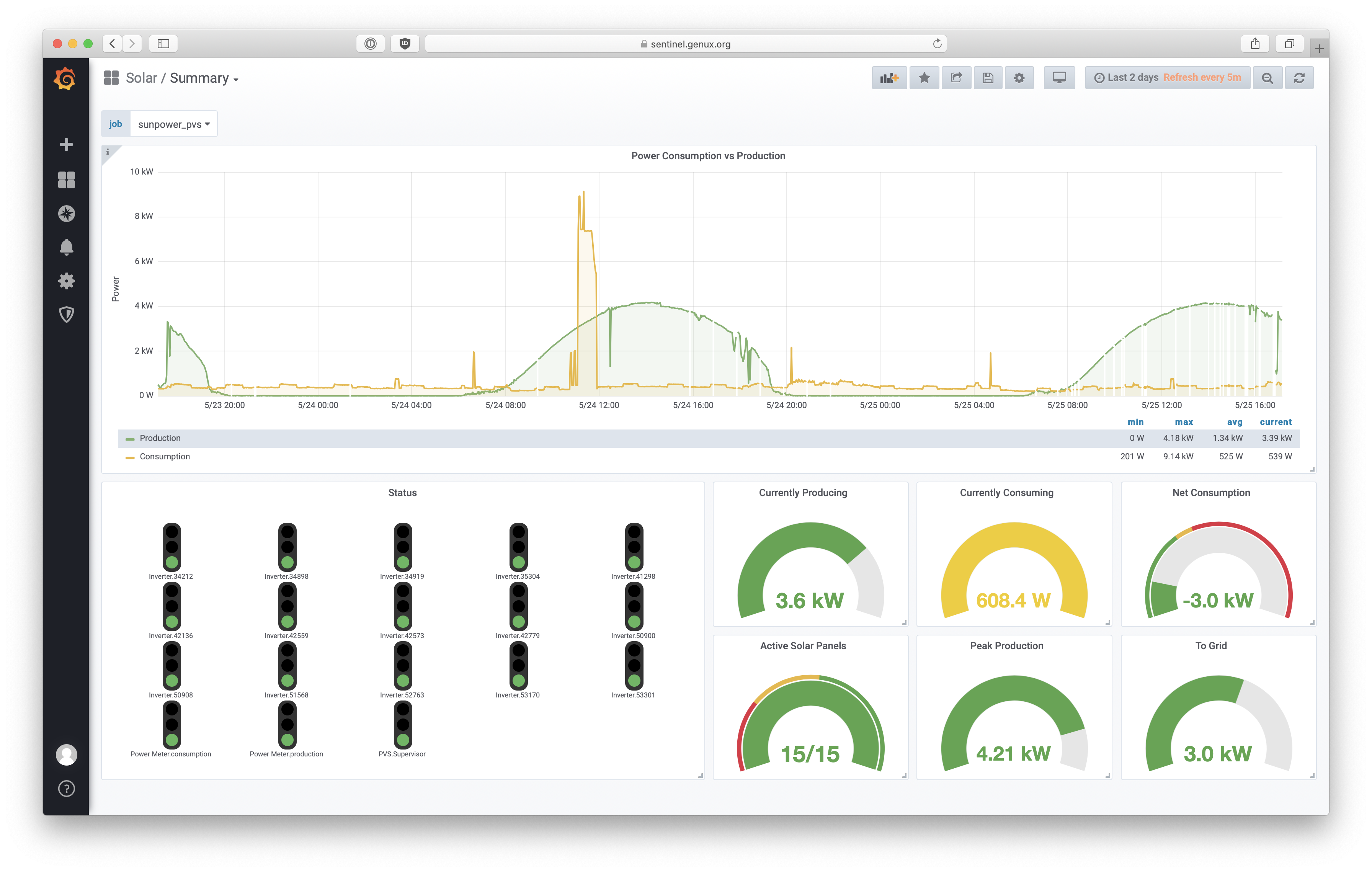Image resolution: width=1372 pixels, height=872 pixels.
Task: Sort legend by max column header
Action: 1183,422
